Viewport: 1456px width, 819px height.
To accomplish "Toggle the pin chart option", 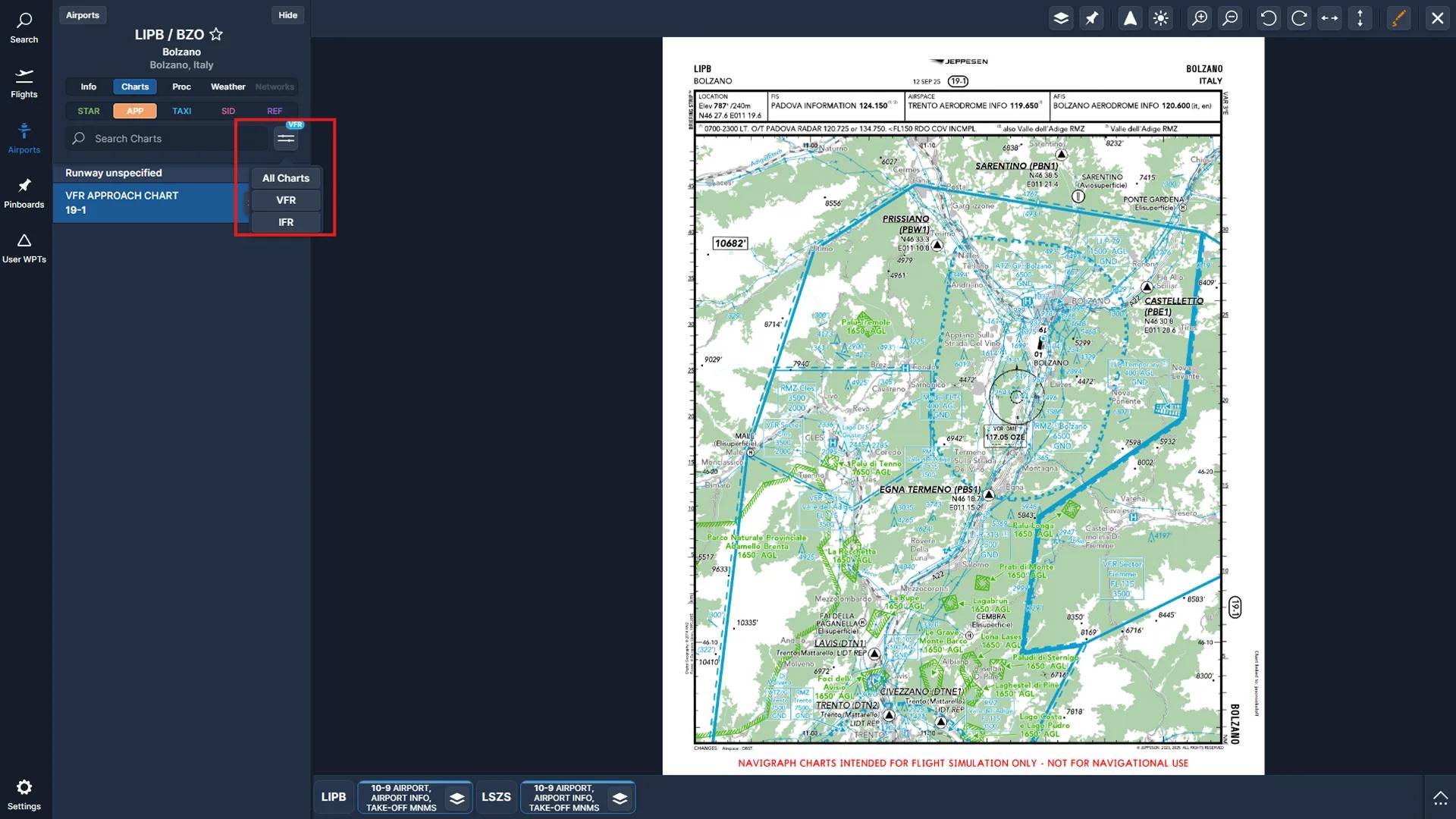I will click(x=1092, y=17).
